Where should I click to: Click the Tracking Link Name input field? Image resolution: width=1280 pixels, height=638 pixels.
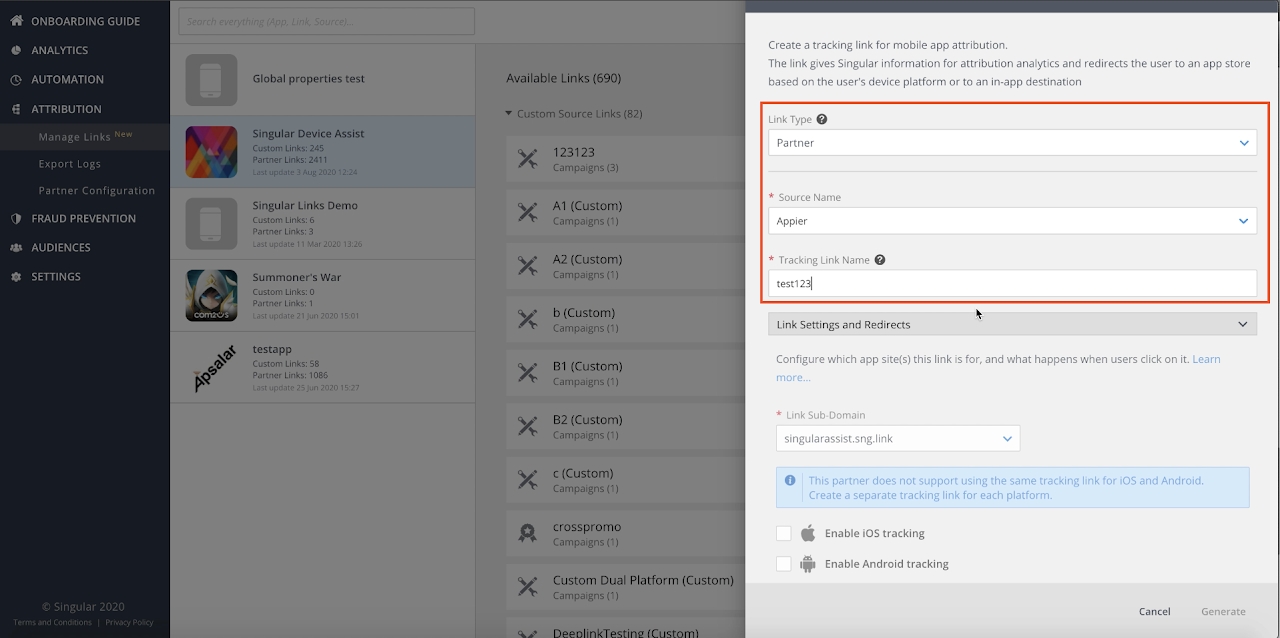1012,284
